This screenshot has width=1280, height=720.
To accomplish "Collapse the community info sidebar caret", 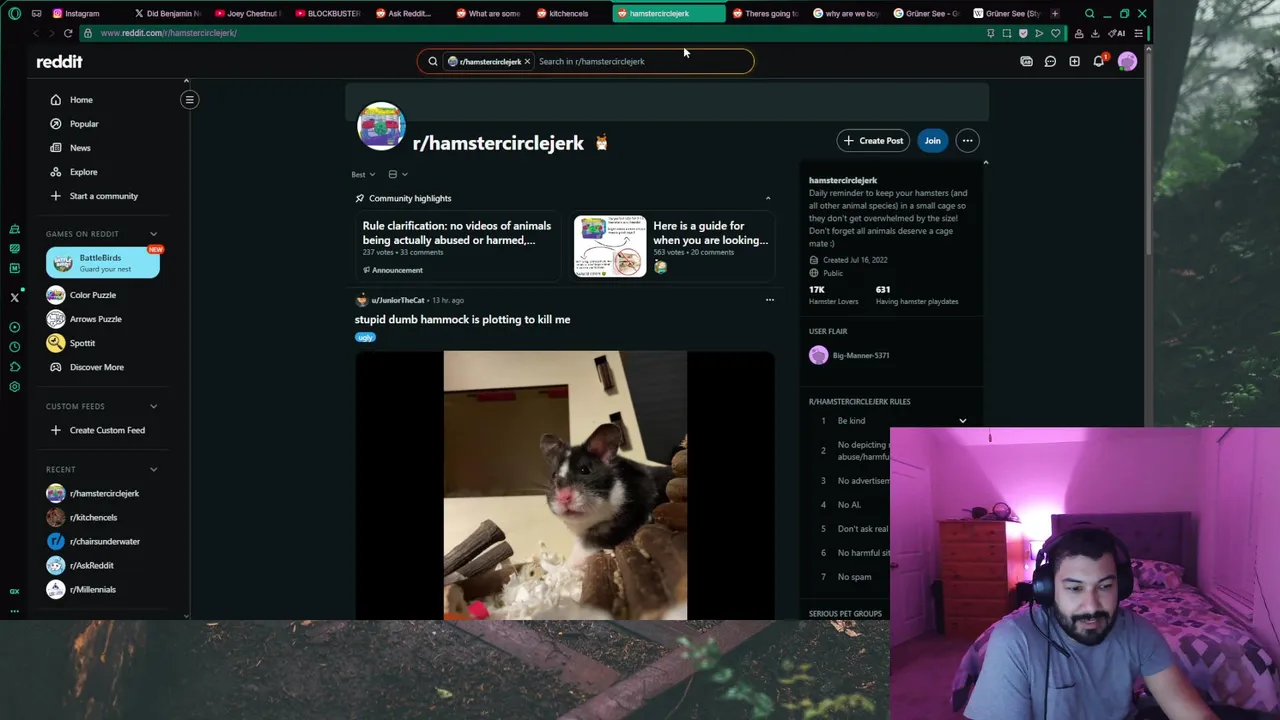I will 985,162.
